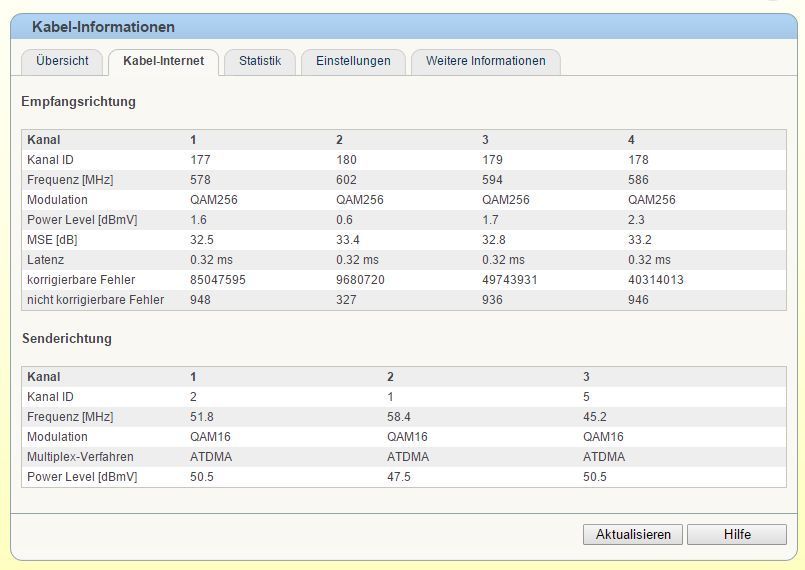Screen dimensions: 805x570
Task: Switch to the Übersicht tab
Action: [62, 61]
